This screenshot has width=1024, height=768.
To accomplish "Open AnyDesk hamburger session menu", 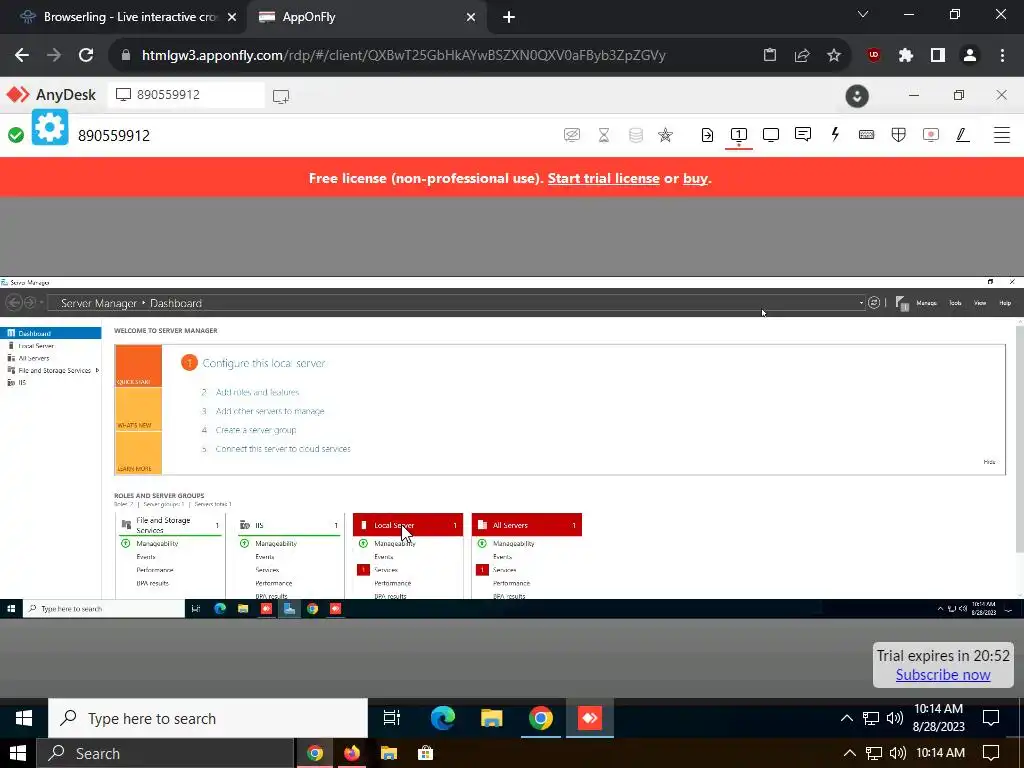I will pyautogui.click(x=1002, y=135).
